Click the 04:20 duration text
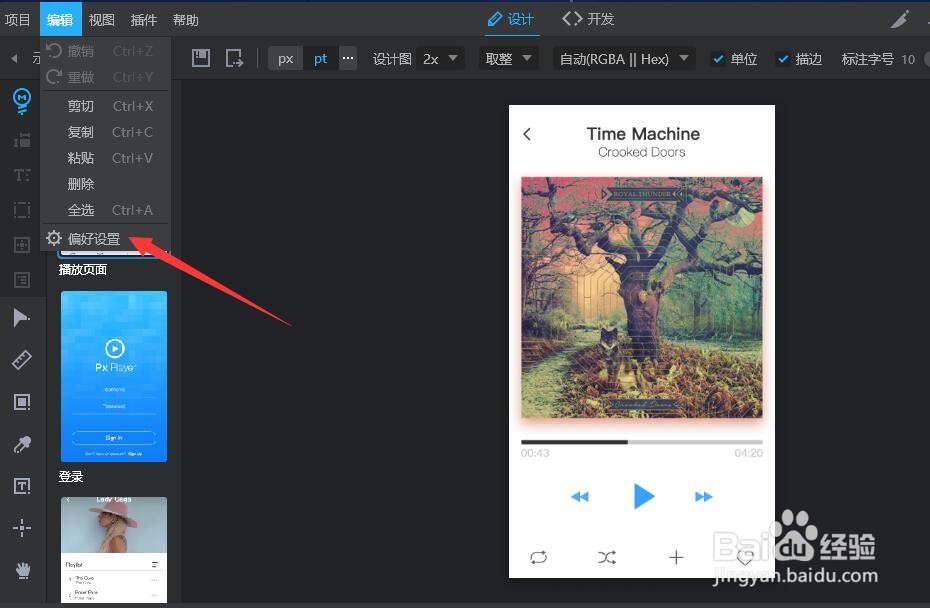This screenshot has height=608, width=930. (x=749, y=453)
